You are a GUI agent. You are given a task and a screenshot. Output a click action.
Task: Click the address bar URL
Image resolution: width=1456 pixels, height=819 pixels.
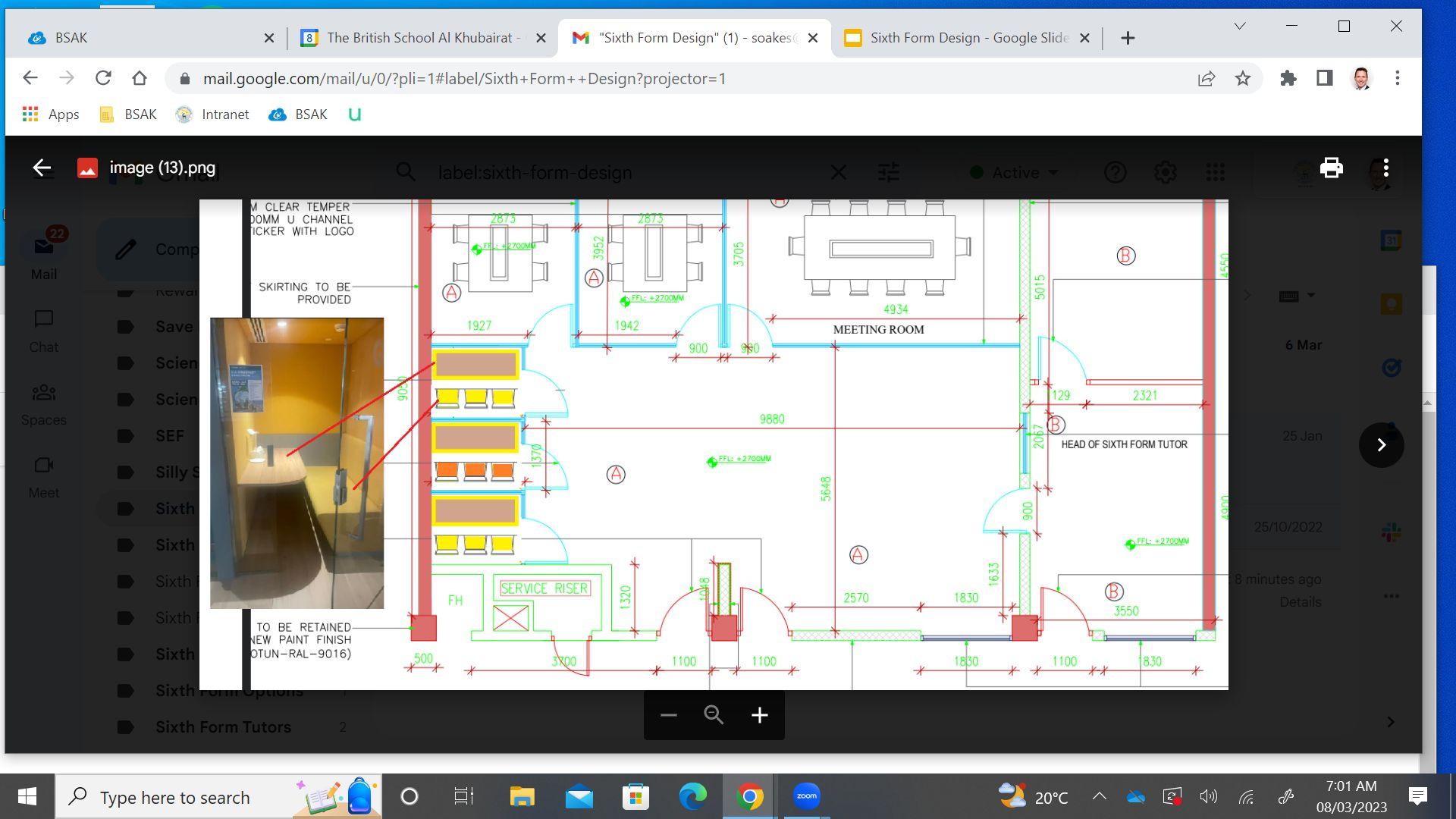[464, 79]
